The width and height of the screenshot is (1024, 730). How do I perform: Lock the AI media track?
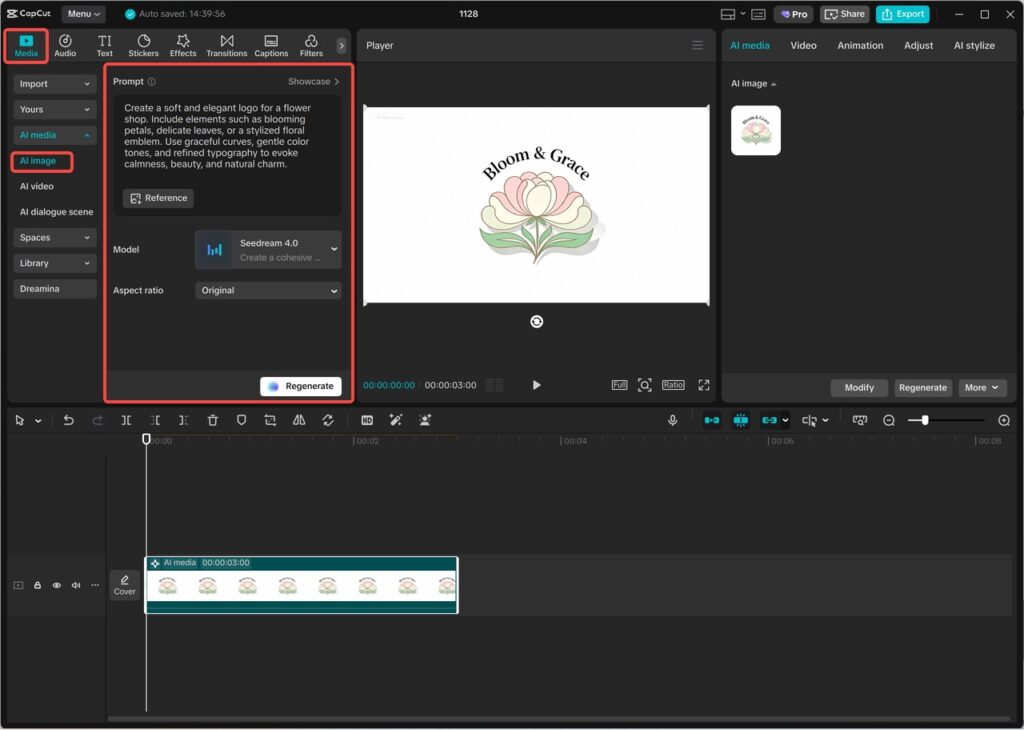tap(37, 585)
